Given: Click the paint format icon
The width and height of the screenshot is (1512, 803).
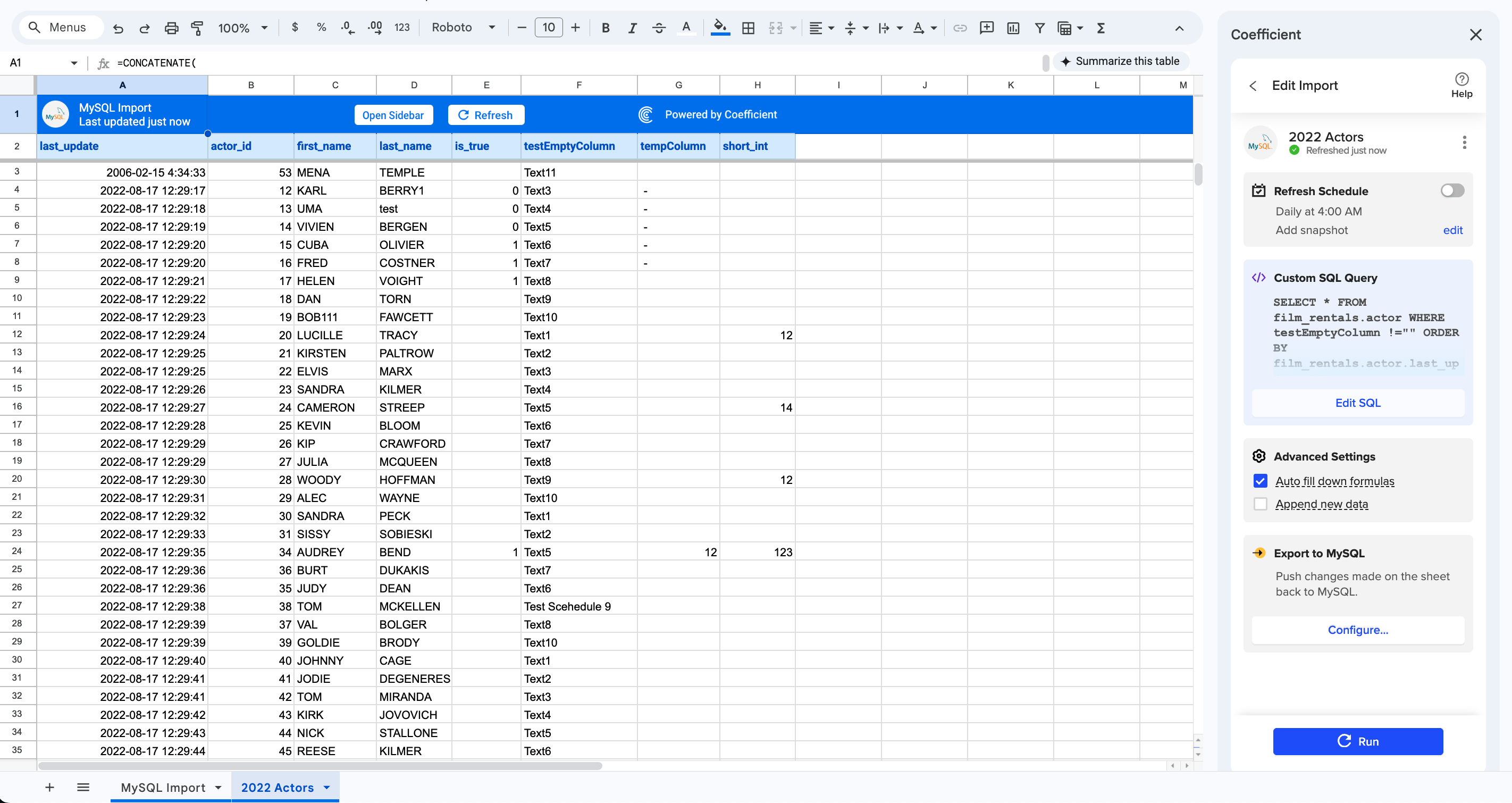Looking at the screenshot, I should (197, 28).
